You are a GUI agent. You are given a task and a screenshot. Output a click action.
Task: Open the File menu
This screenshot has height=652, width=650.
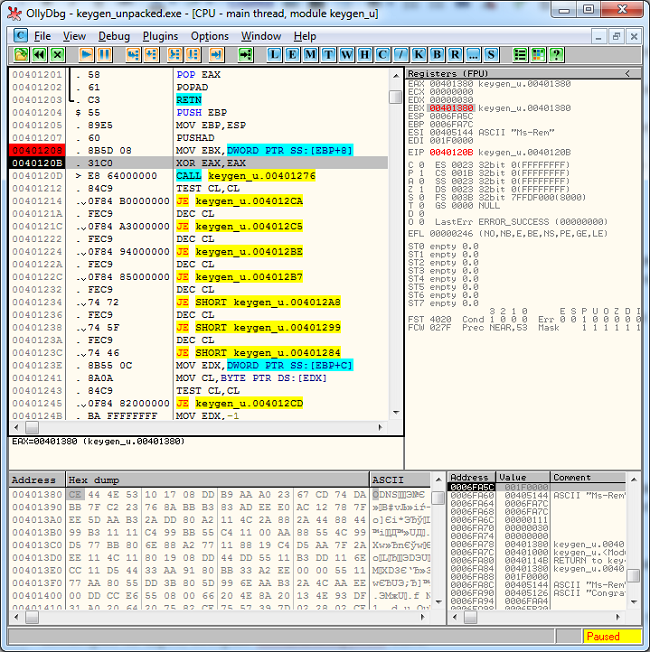coord(42,36)
